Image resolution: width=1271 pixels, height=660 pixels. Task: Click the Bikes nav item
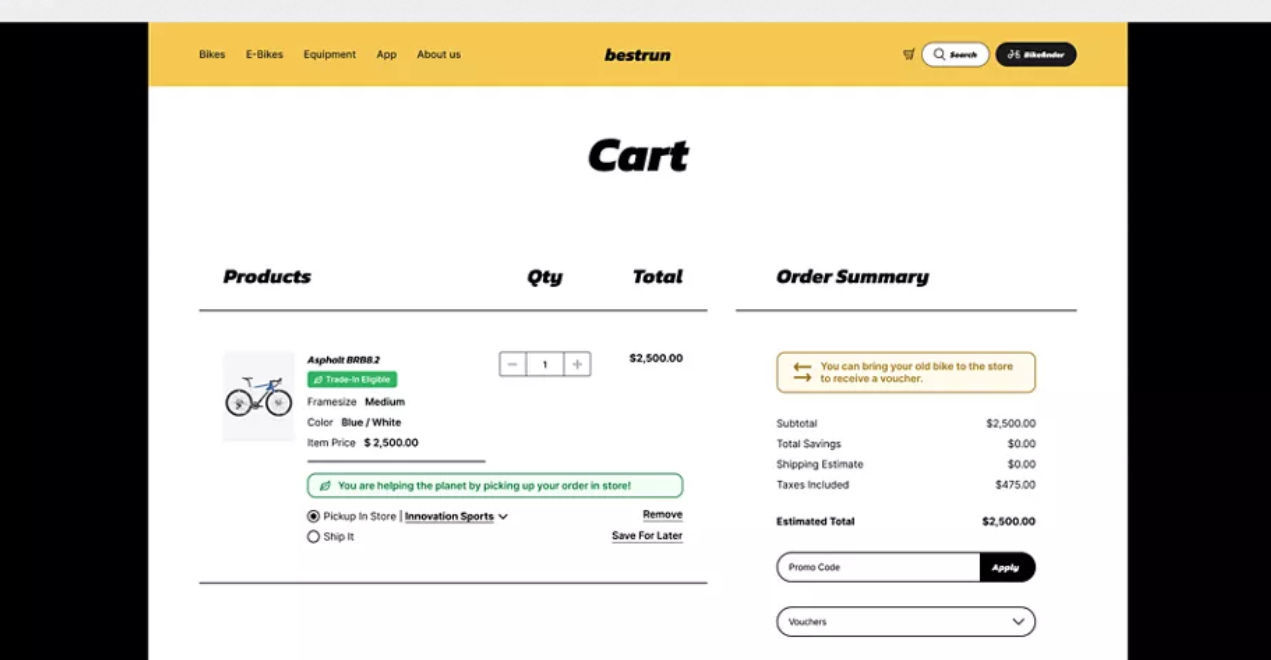(x=211, y=54)
